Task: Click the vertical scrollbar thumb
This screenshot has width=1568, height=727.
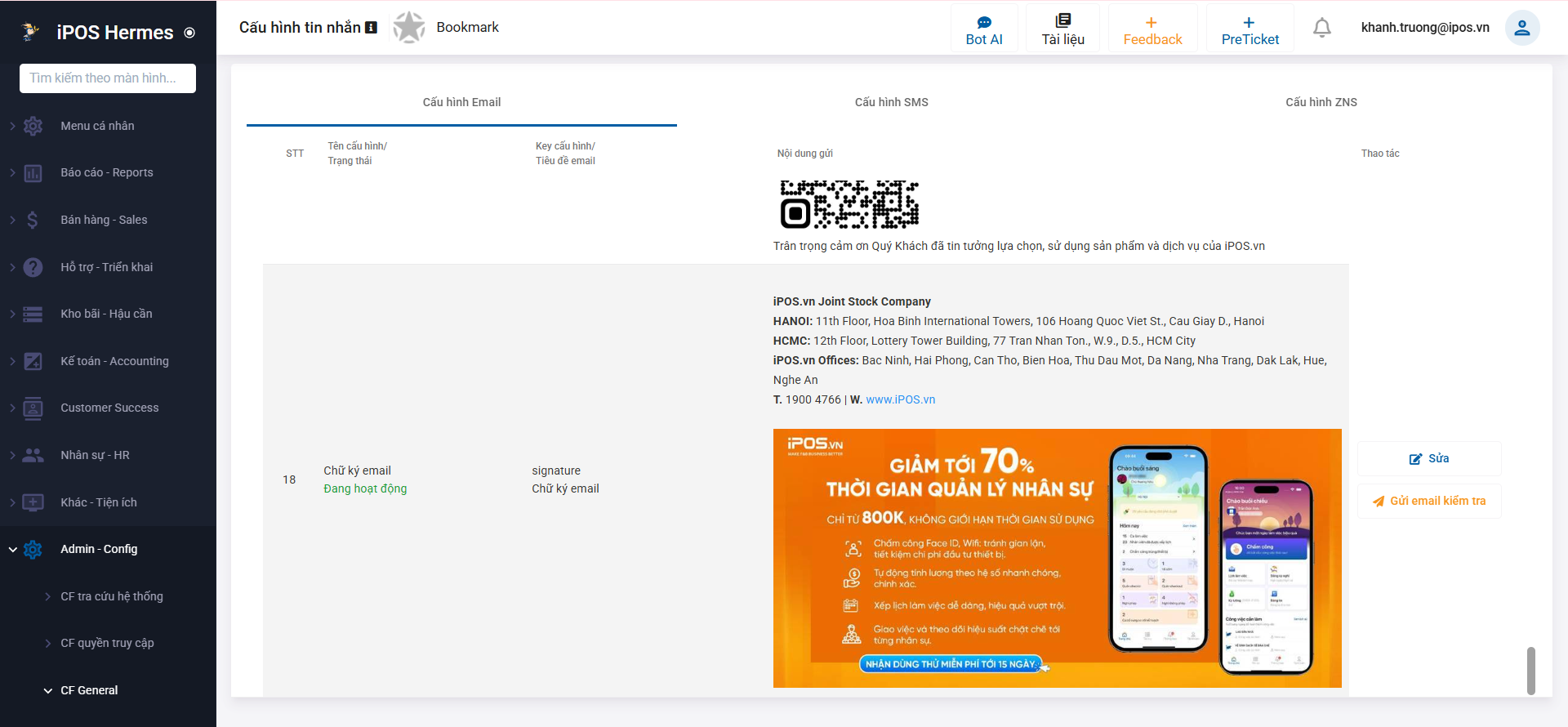Action: [x=1531, y=671]
